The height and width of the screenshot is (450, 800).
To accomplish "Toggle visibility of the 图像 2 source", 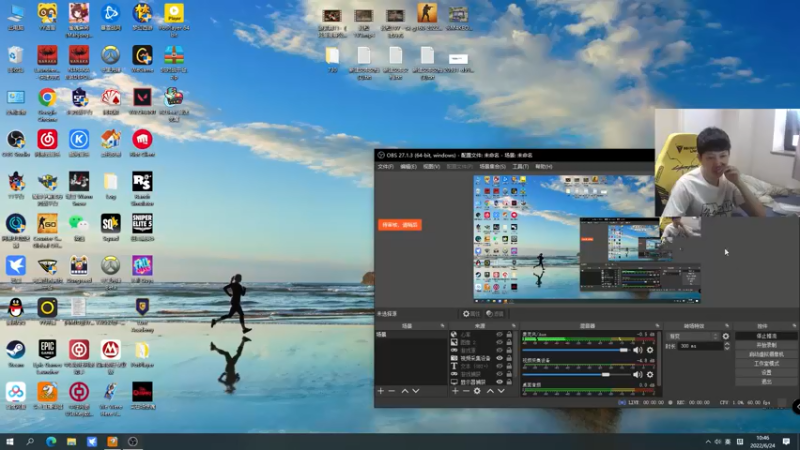I will pyautogui.click(x=499, y=342).
